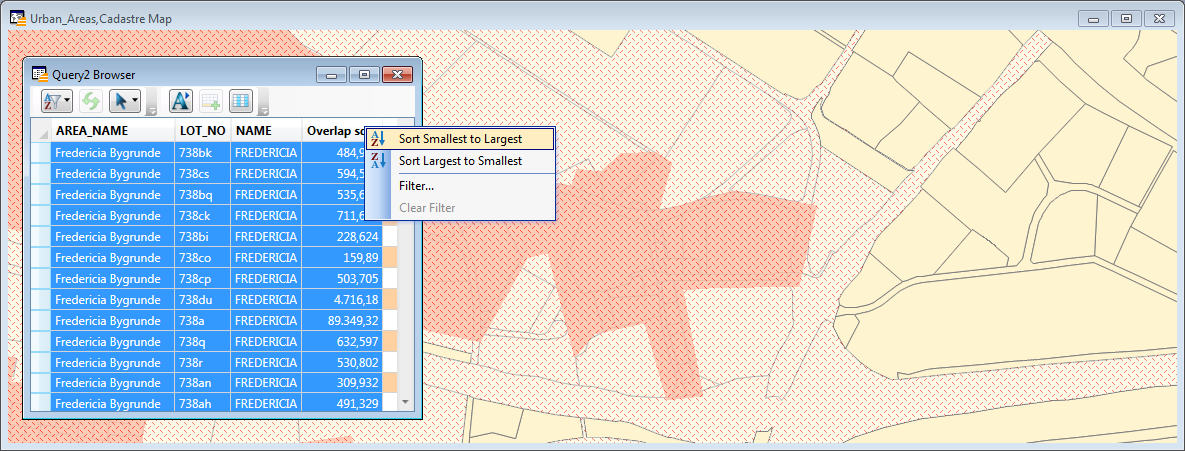The image size is (1185, 451).
Task: Open the Filter... menu entry
Action: [416, 186]
